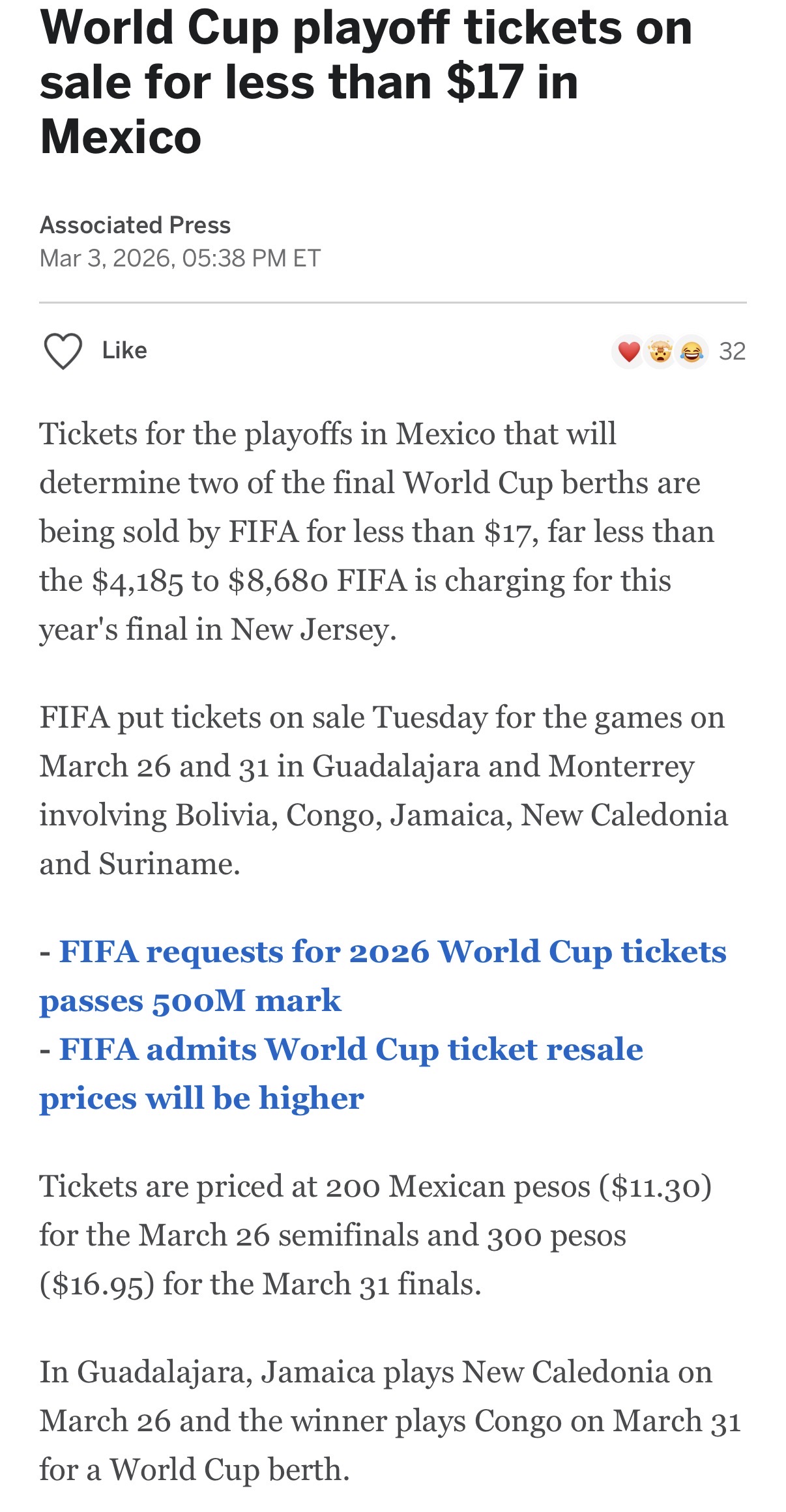Click the paragraph starting 'FIFA put tickets on sale'
The width and height of the screenshot is (786, 1512).
383,790
